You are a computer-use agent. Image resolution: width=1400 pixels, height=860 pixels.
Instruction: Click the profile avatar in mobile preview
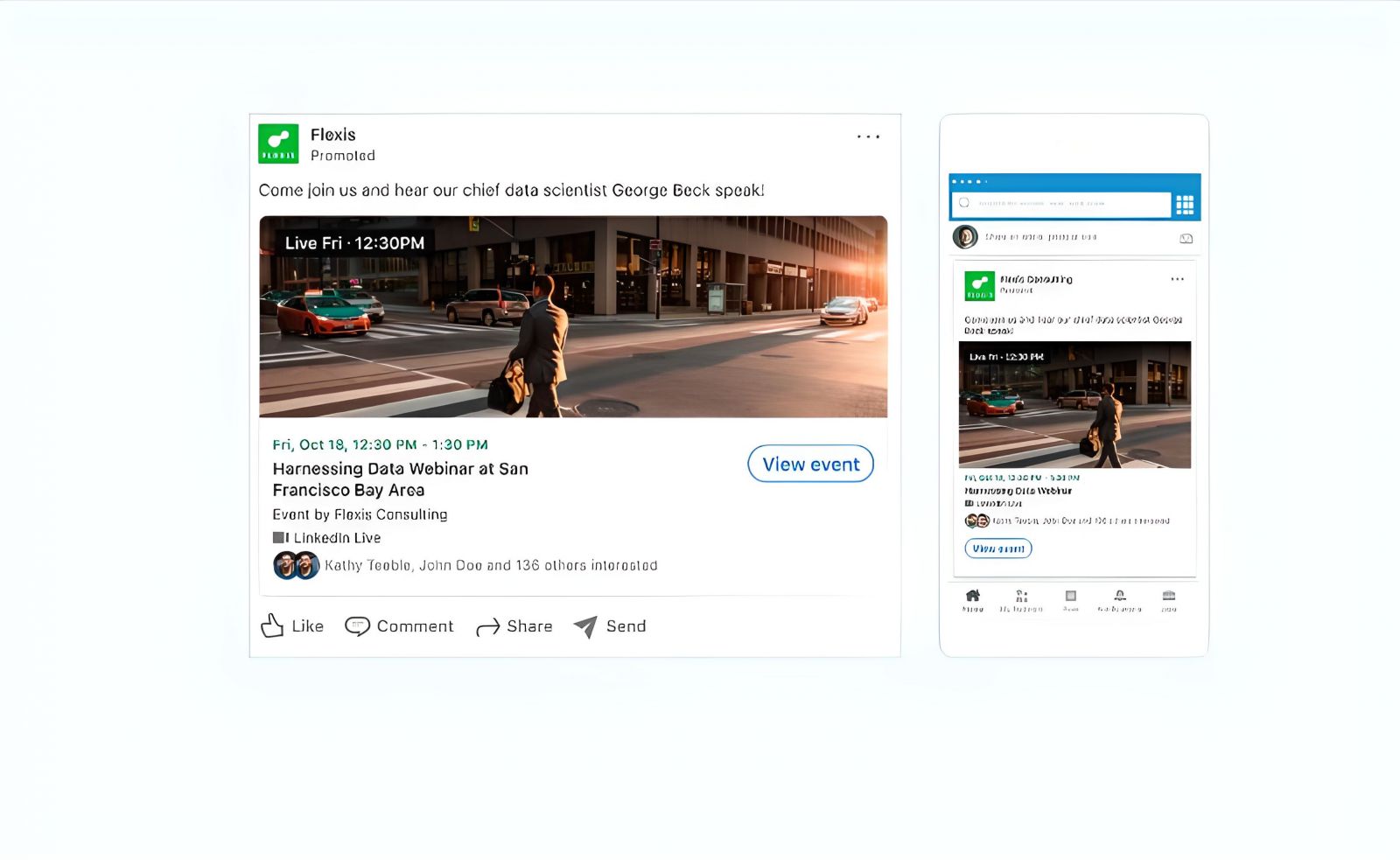[x=965, y=237]
